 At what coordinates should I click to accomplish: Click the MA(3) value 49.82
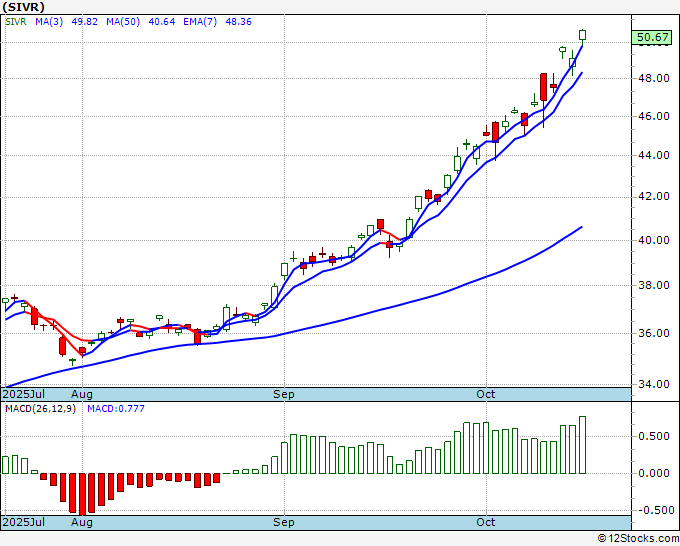(x=85, y=22)
